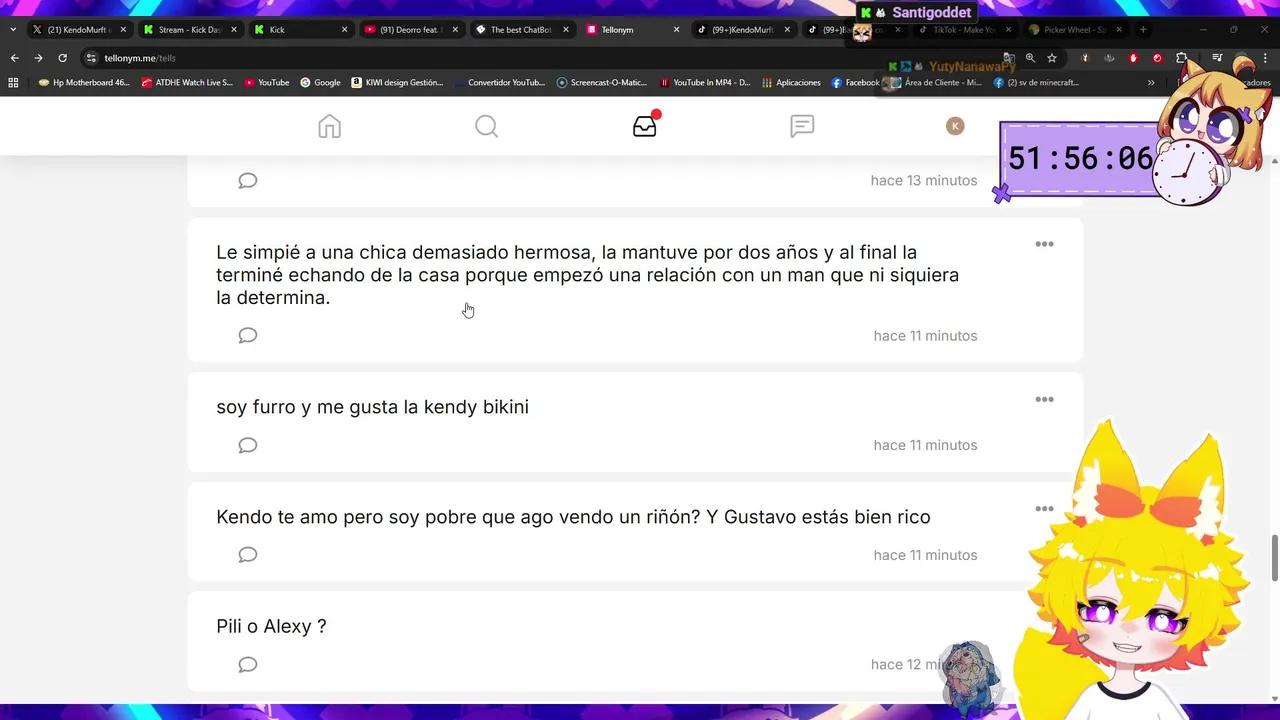Close the Tellonym tab
Image resolution: width=1280 pixels, height=720 pixels.
pos(676,30)
